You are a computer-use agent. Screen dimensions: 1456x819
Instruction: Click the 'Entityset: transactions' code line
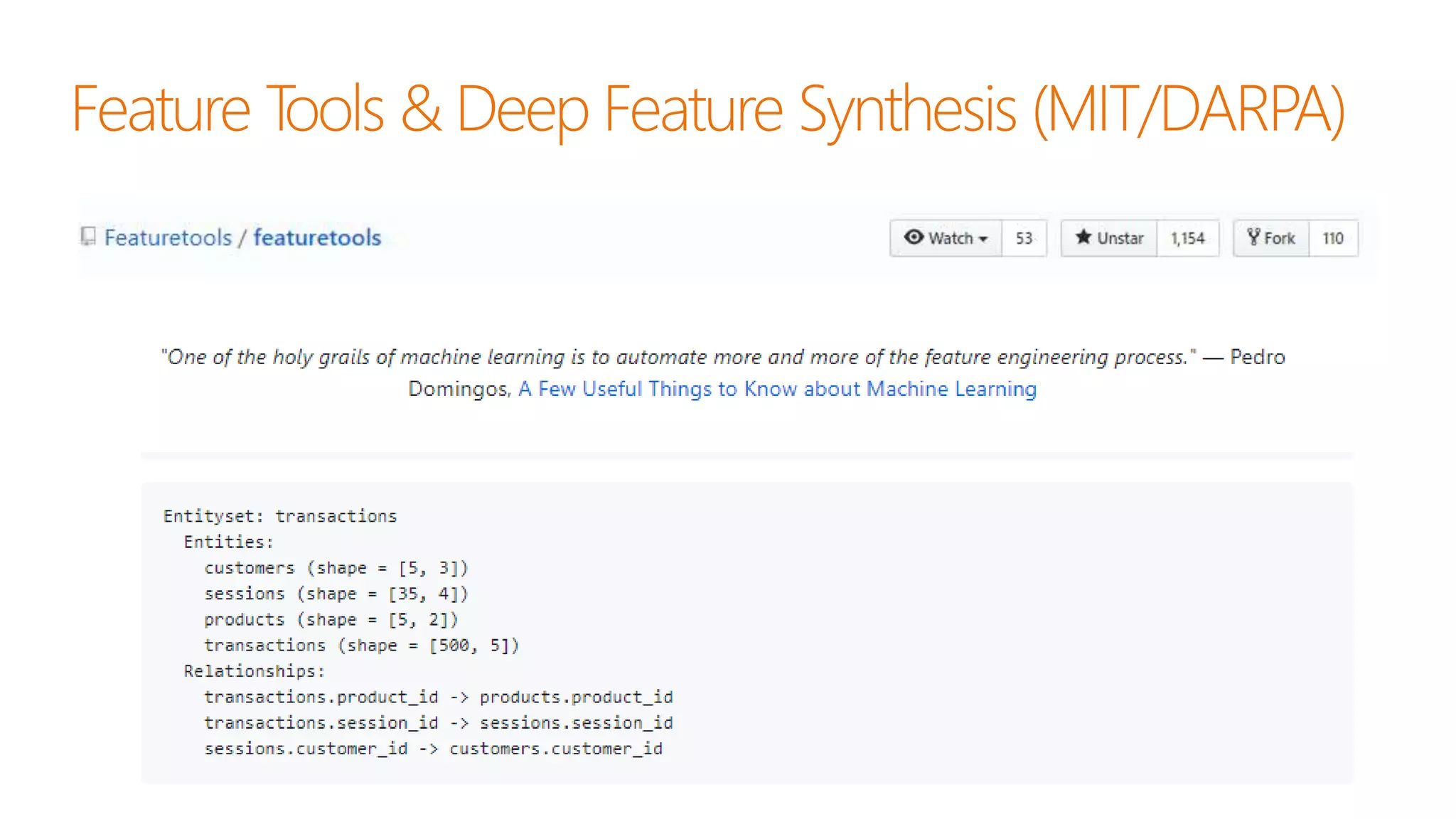click(x=280, y=516)
